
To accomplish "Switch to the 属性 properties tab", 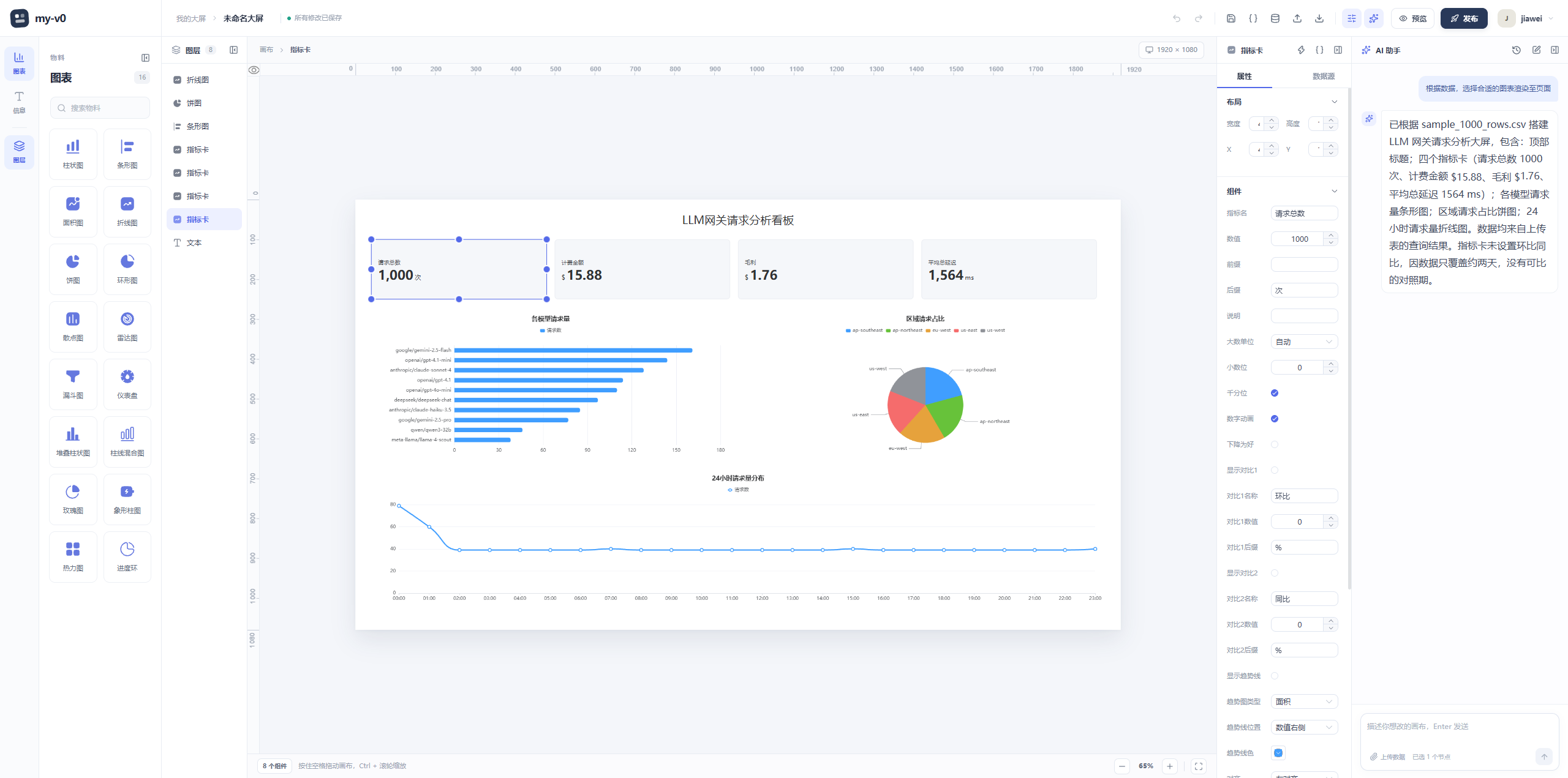I will [x=1244, y=77].
